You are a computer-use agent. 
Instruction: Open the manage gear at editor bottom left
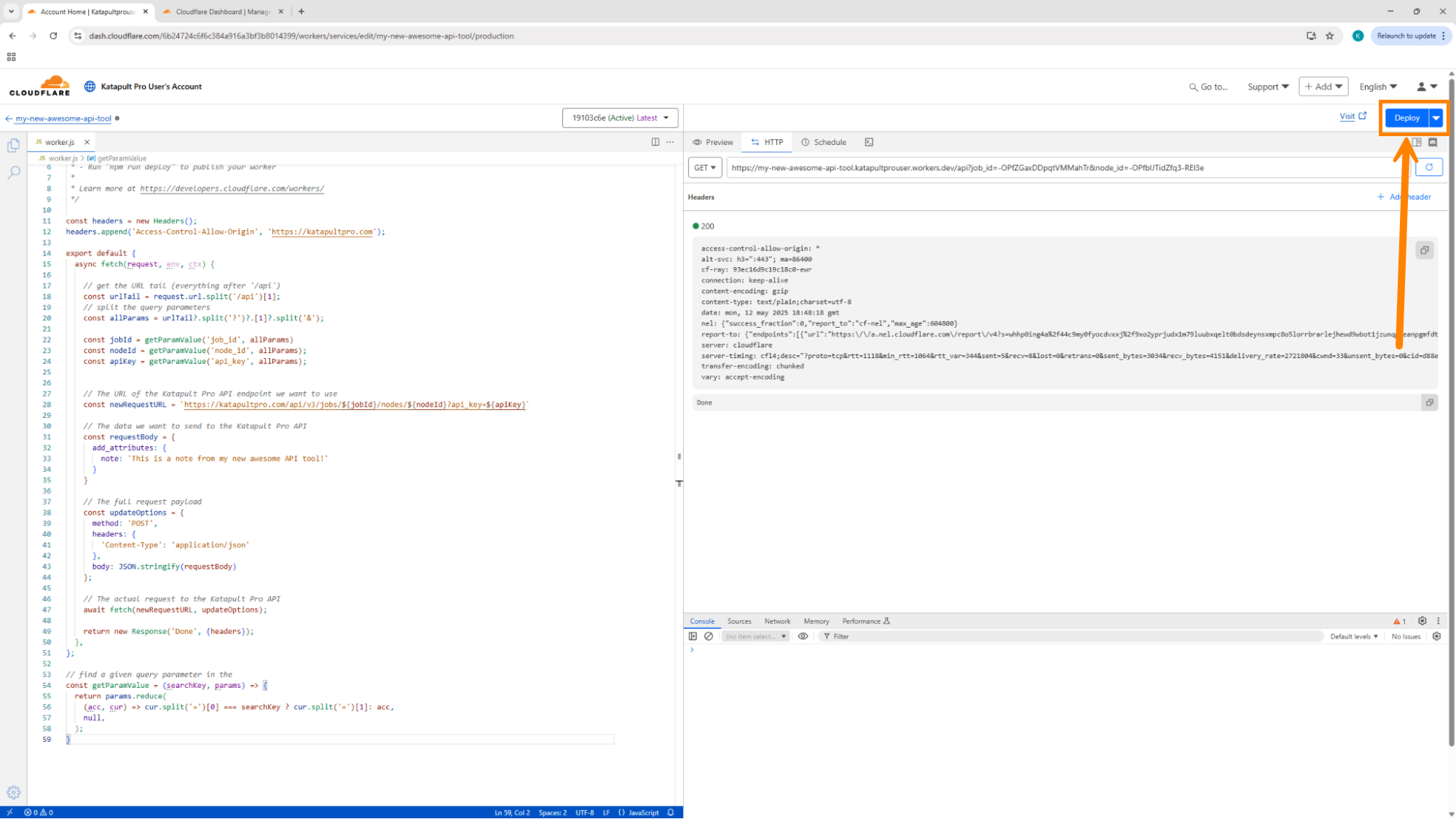click(x=13, y=792)
